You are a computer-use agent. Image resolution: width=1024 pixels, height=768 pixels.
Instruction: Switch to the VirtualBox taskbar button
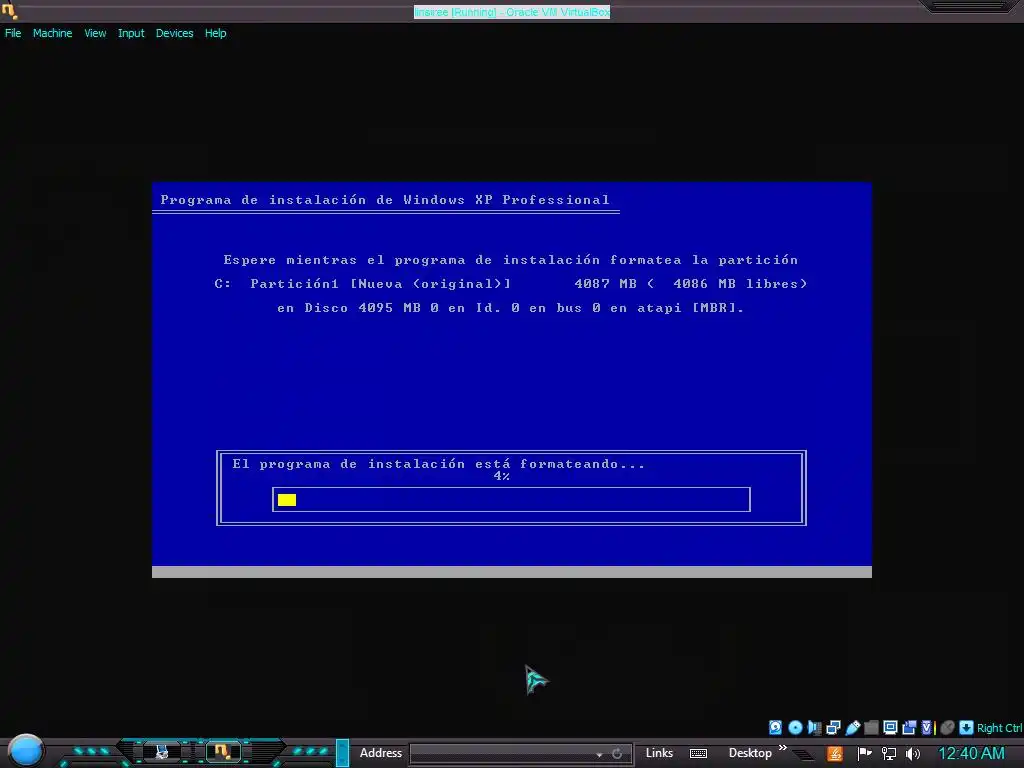[222, 752]
